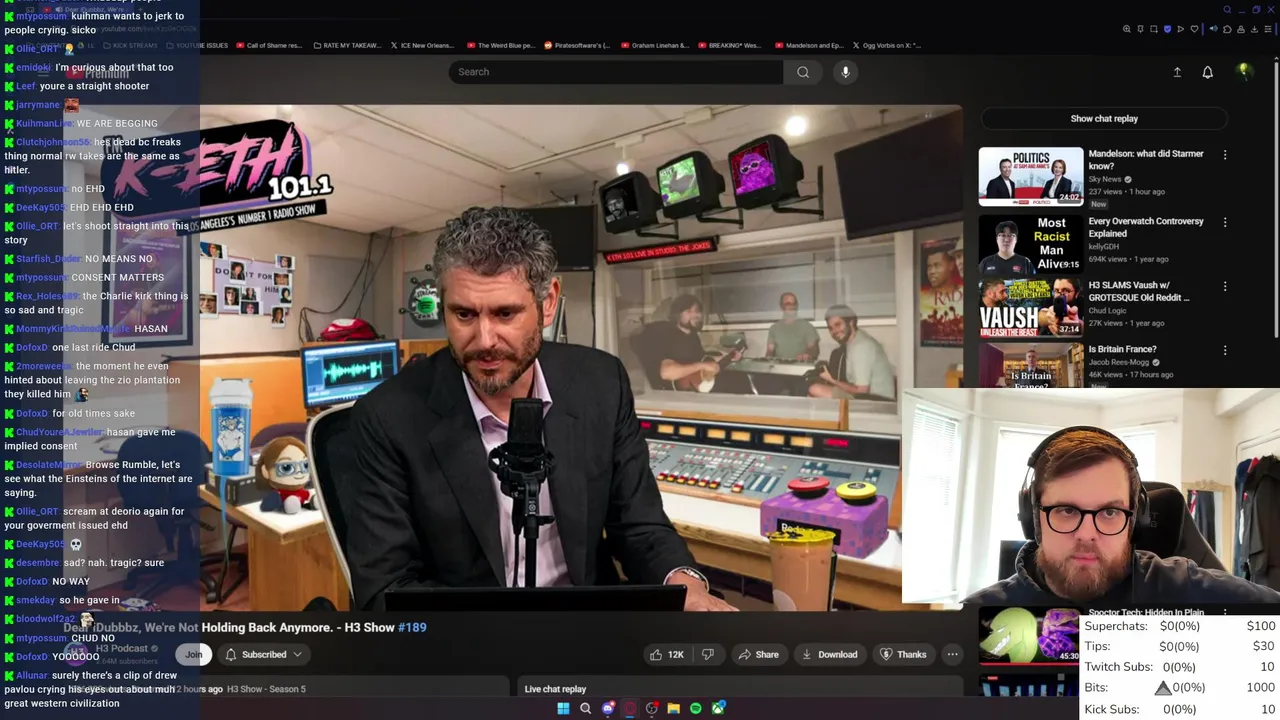Viewport: 1280px width, 720px height.
Task: Open The Weird Blue pe... bookmark
Action: [500, 45]
